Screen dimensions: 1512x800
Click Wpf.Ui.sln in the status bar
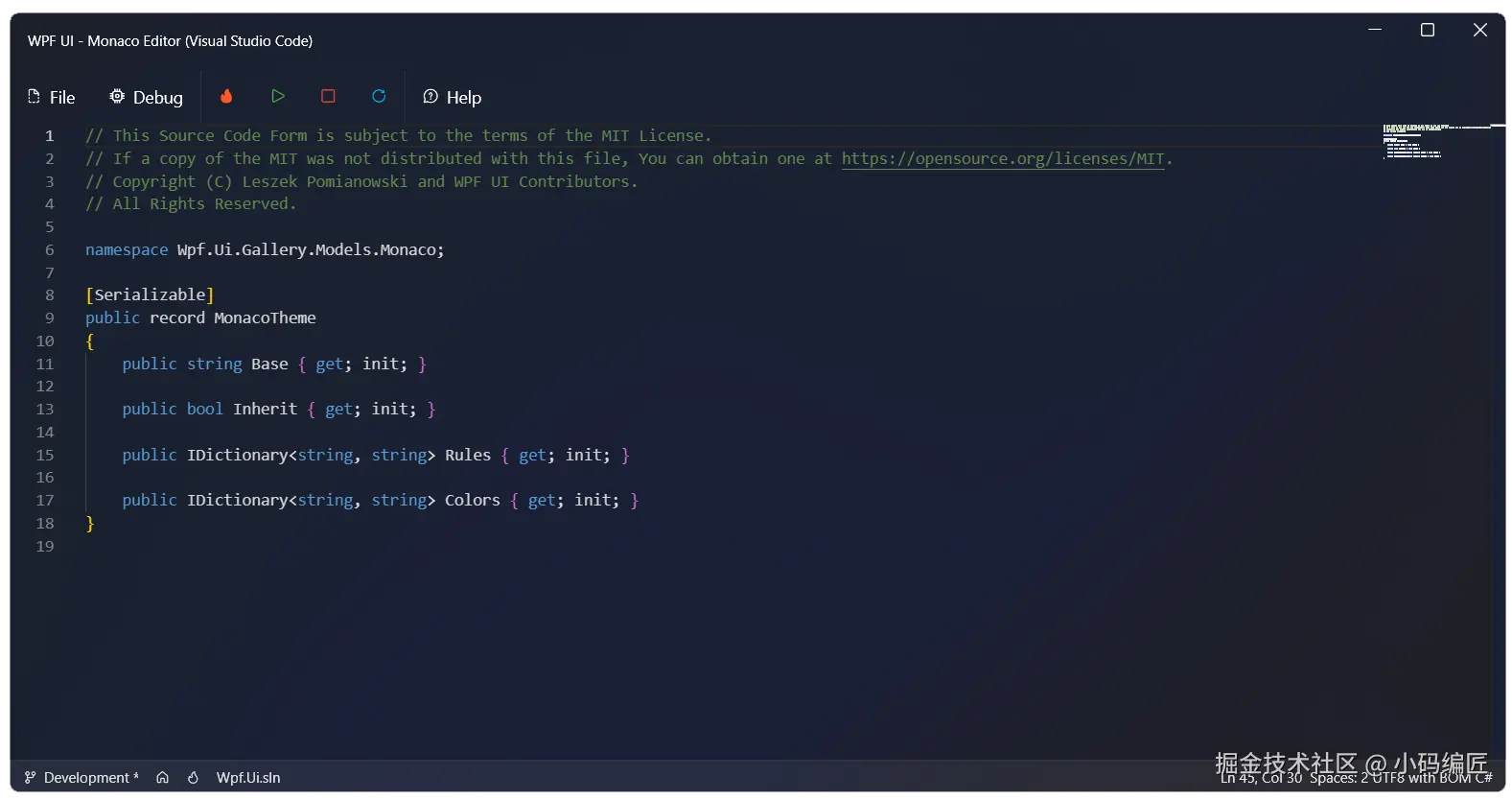tap(248, 777)
